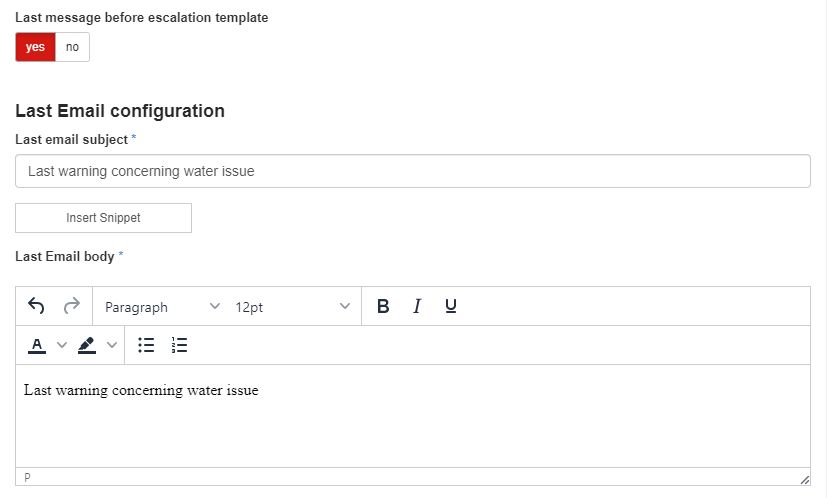Screen dimensions: 827x498
Task: Set escalation template toggle to yes
Action: point(35,47)
